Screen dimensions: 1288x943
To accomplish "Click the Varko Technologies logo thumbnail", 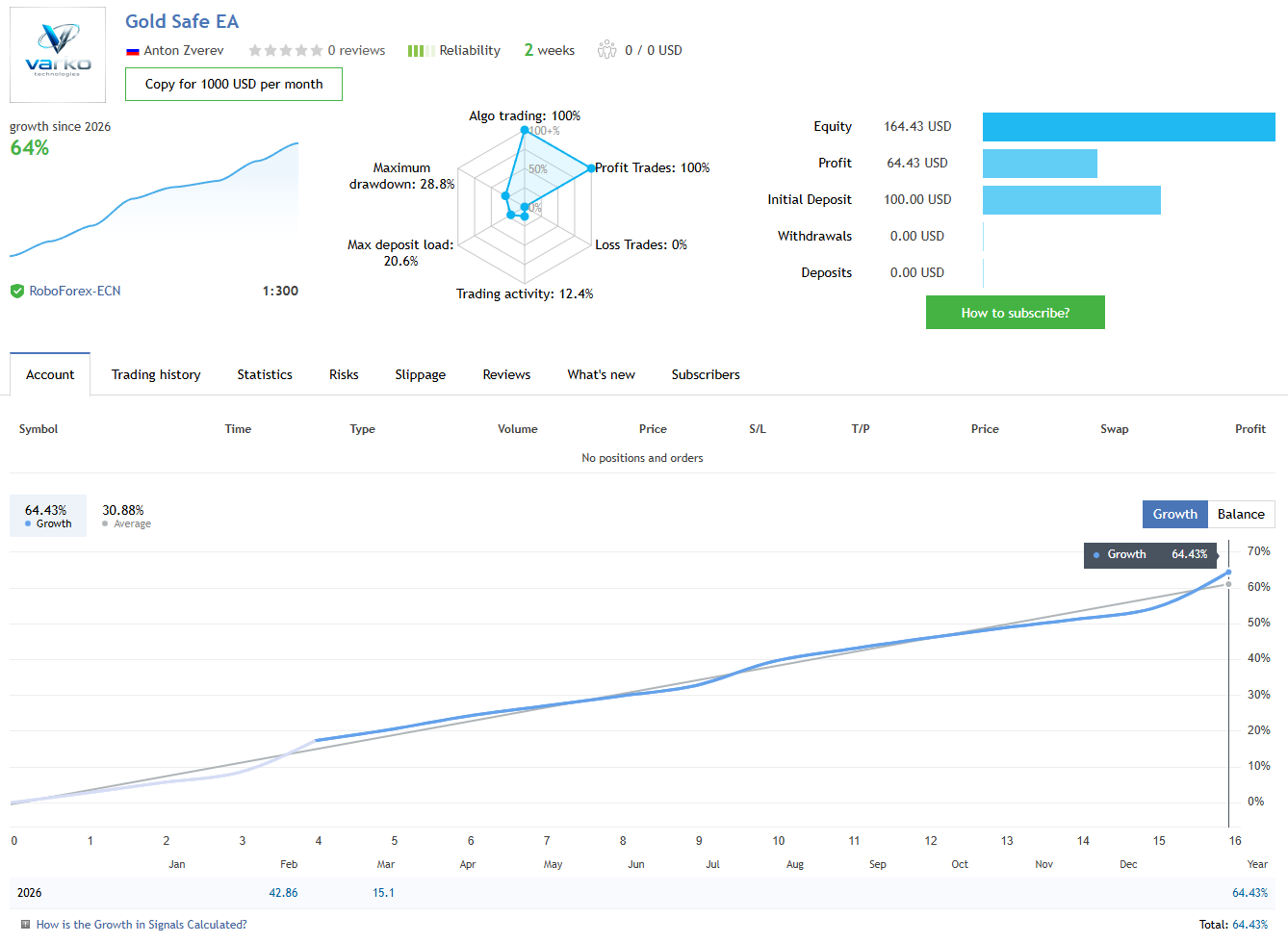I will tap(58, 55).
